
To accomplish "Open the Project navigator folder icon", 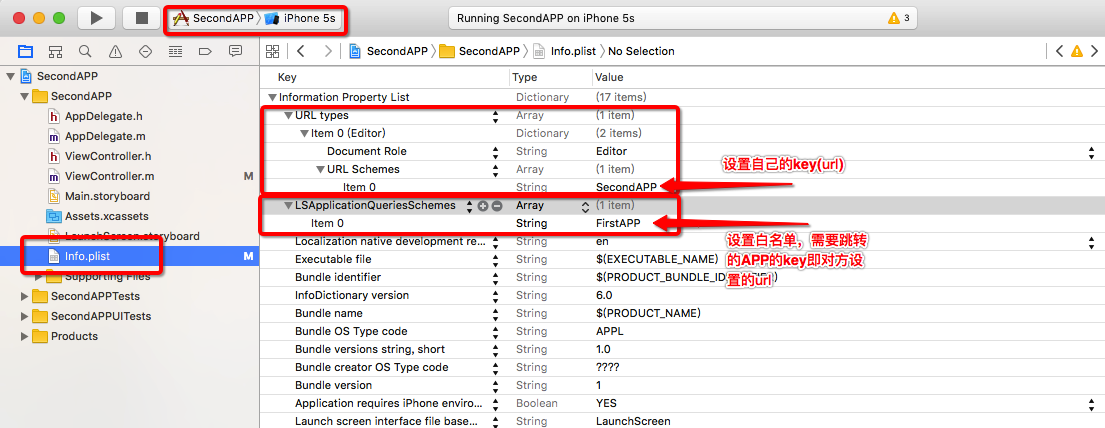I will (25, 51).
